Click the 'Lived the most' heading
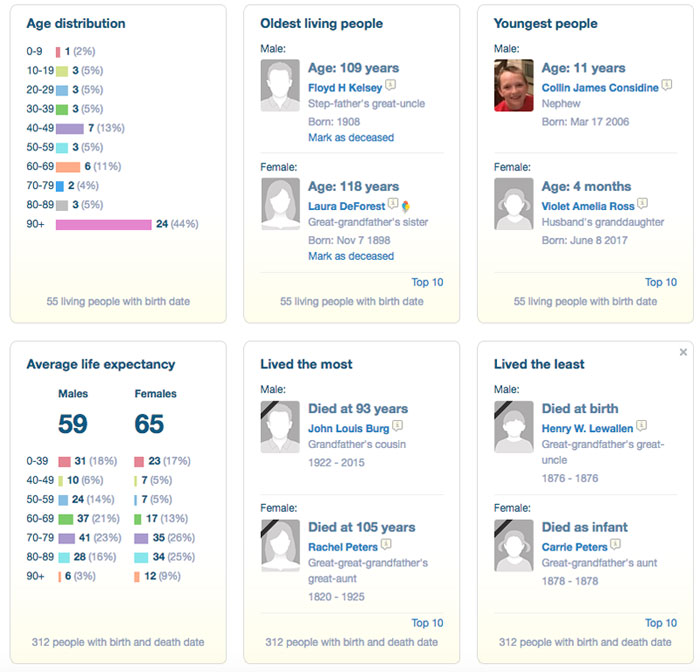Screen dimensions: 700x672 pyautogui.click(x=306, y=364)
